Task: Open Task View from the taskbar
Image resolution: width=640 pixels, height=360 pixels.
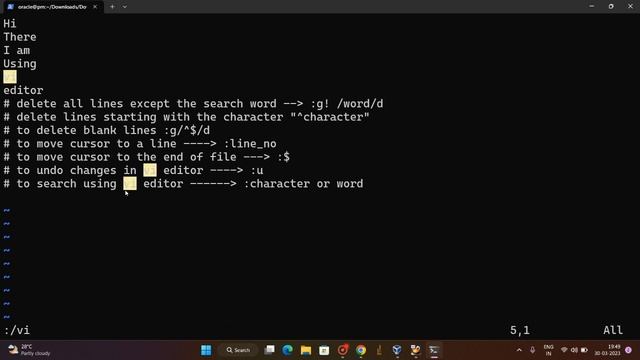Action: (x=269, y=350)
